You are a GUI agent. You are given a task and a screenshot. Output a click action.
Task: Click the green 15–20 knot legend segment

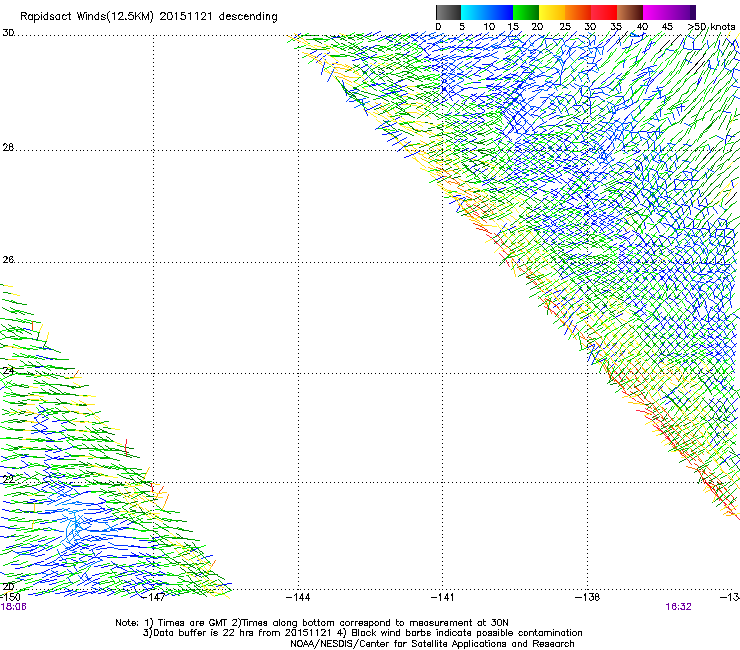click(526, 12)
